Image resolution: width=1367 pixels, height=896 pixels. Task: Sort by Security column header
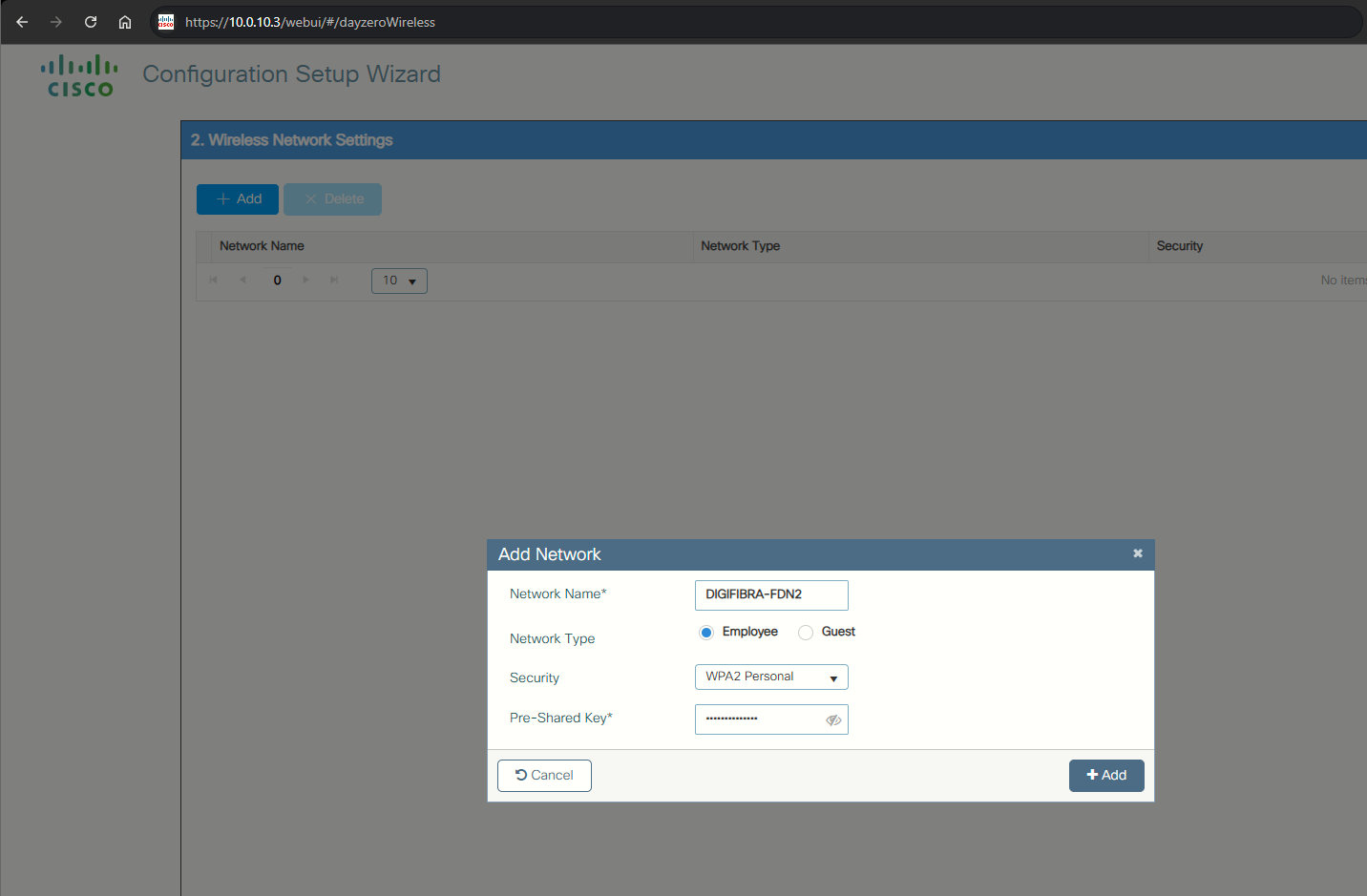coord(1180,246)
